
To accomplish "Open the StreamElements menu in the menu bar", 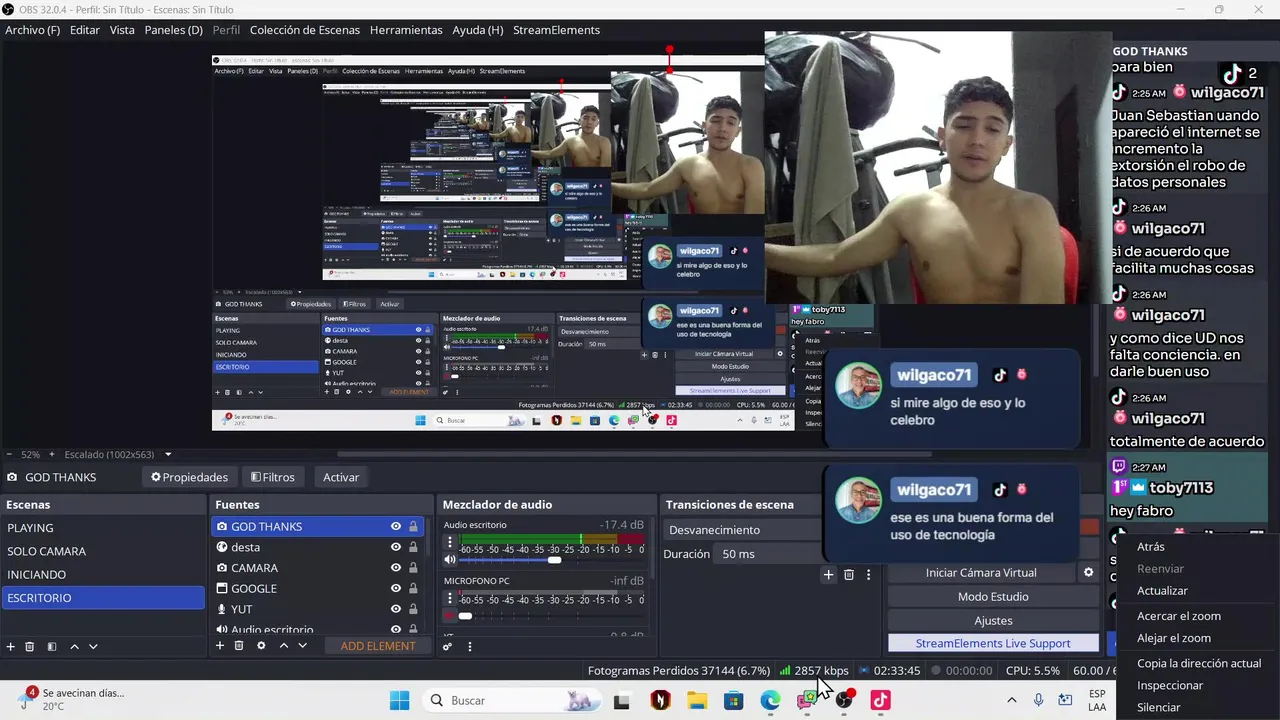I will [556, 30].
